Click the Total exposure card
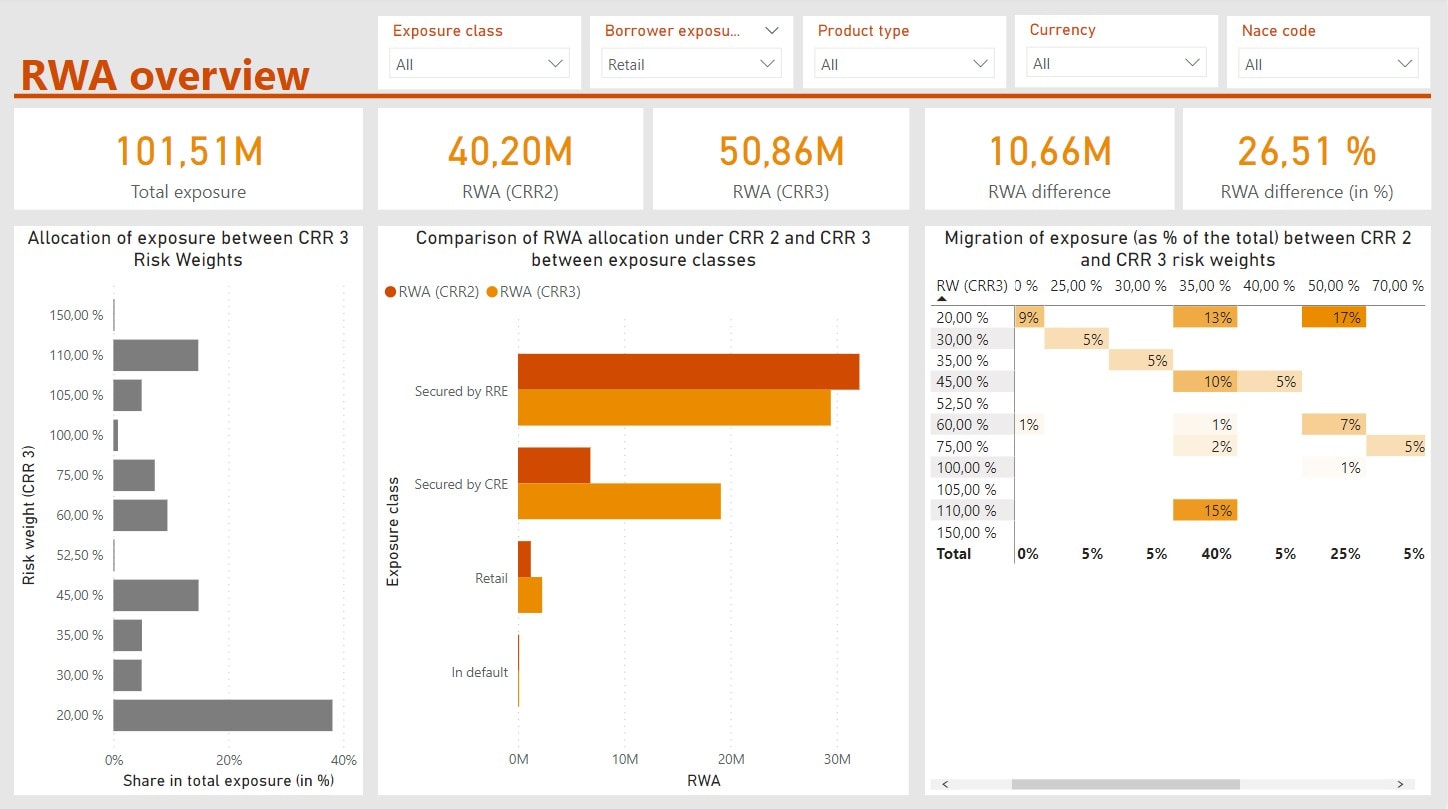This screenshot has width=1448, height=809. click(188, 160)
